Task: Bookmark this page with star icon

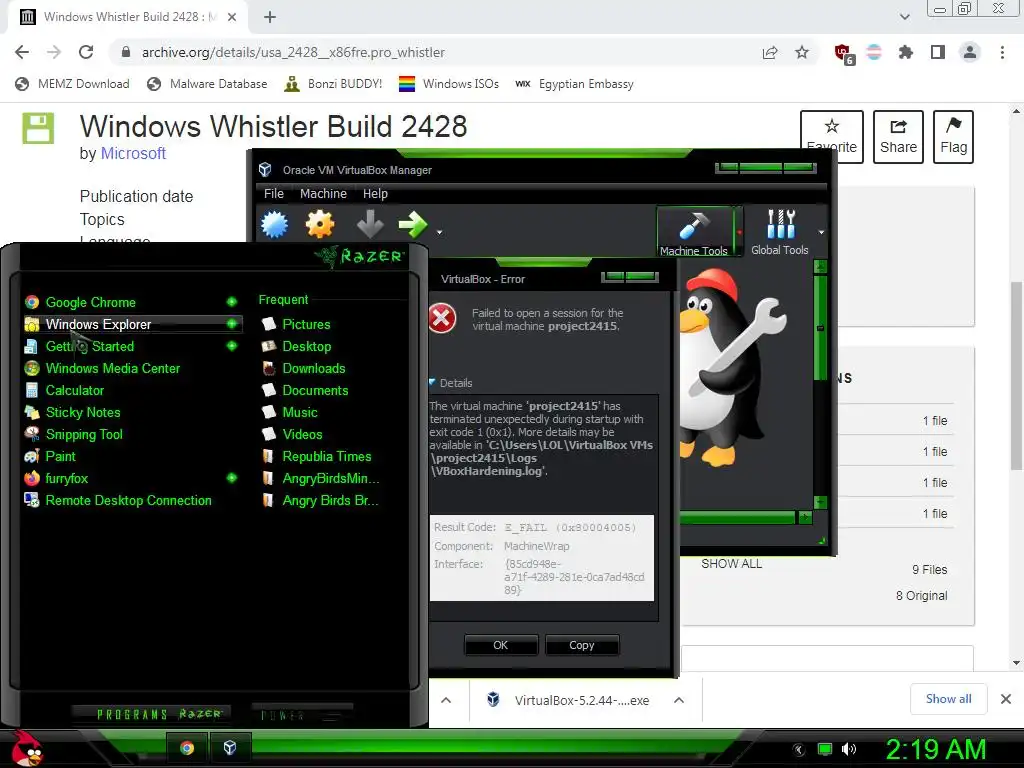Action: pyautogui.click(x=802, y=52)
